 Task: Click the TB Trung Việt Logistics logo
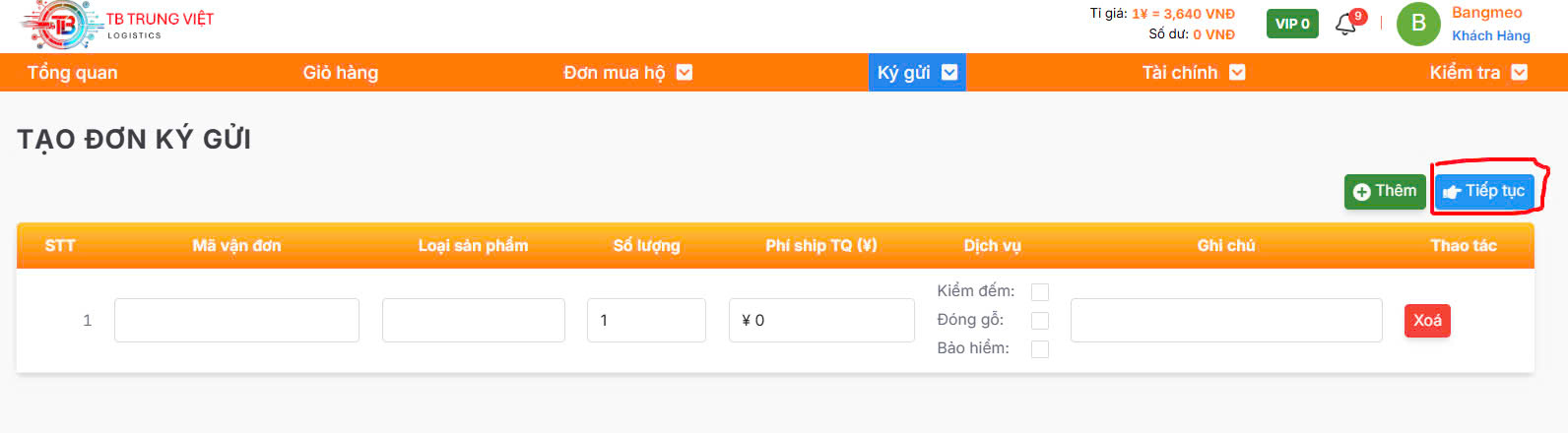point(117,26)
